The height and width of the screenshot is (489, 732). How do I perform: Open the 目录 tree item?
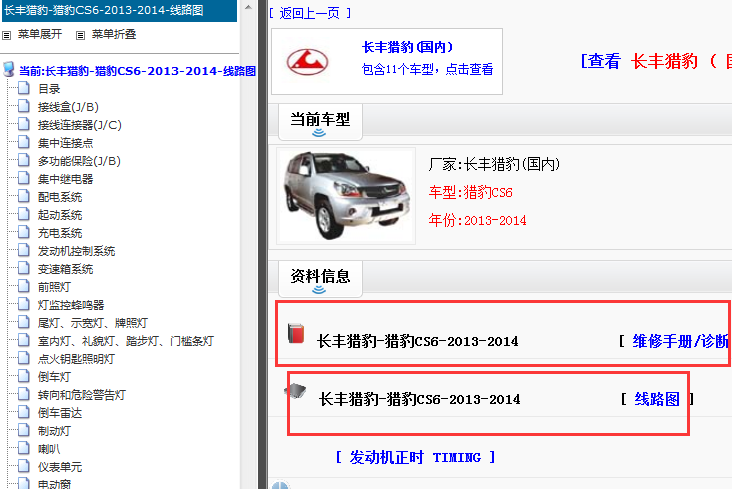[49, 89]
